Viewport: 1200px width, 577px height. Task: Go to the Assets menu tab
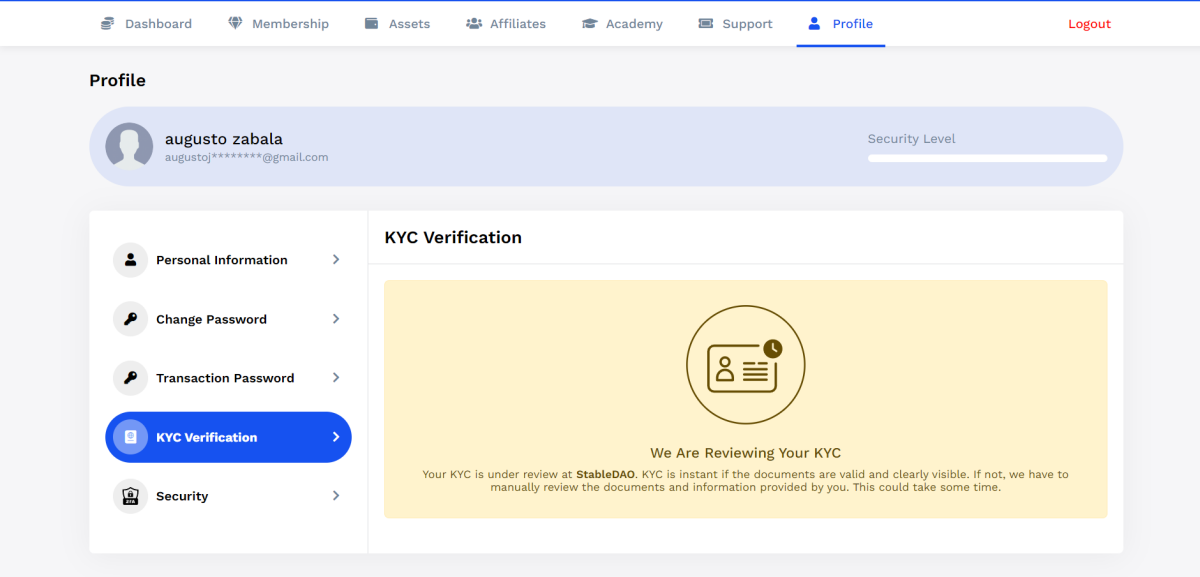pos(397,23)
